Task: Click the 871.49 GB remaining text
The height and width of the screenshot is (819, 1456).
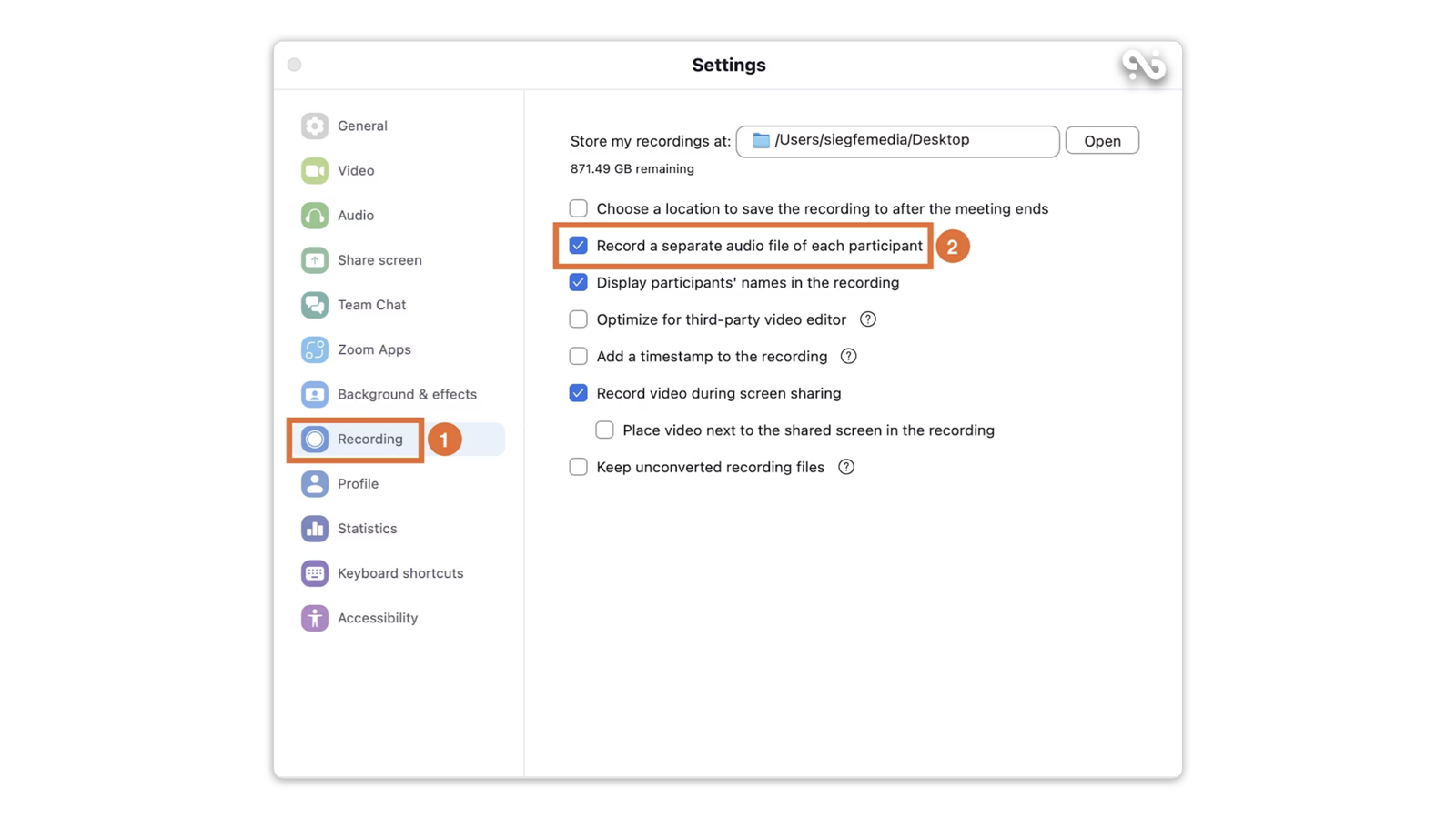Action: pos(632,169)
